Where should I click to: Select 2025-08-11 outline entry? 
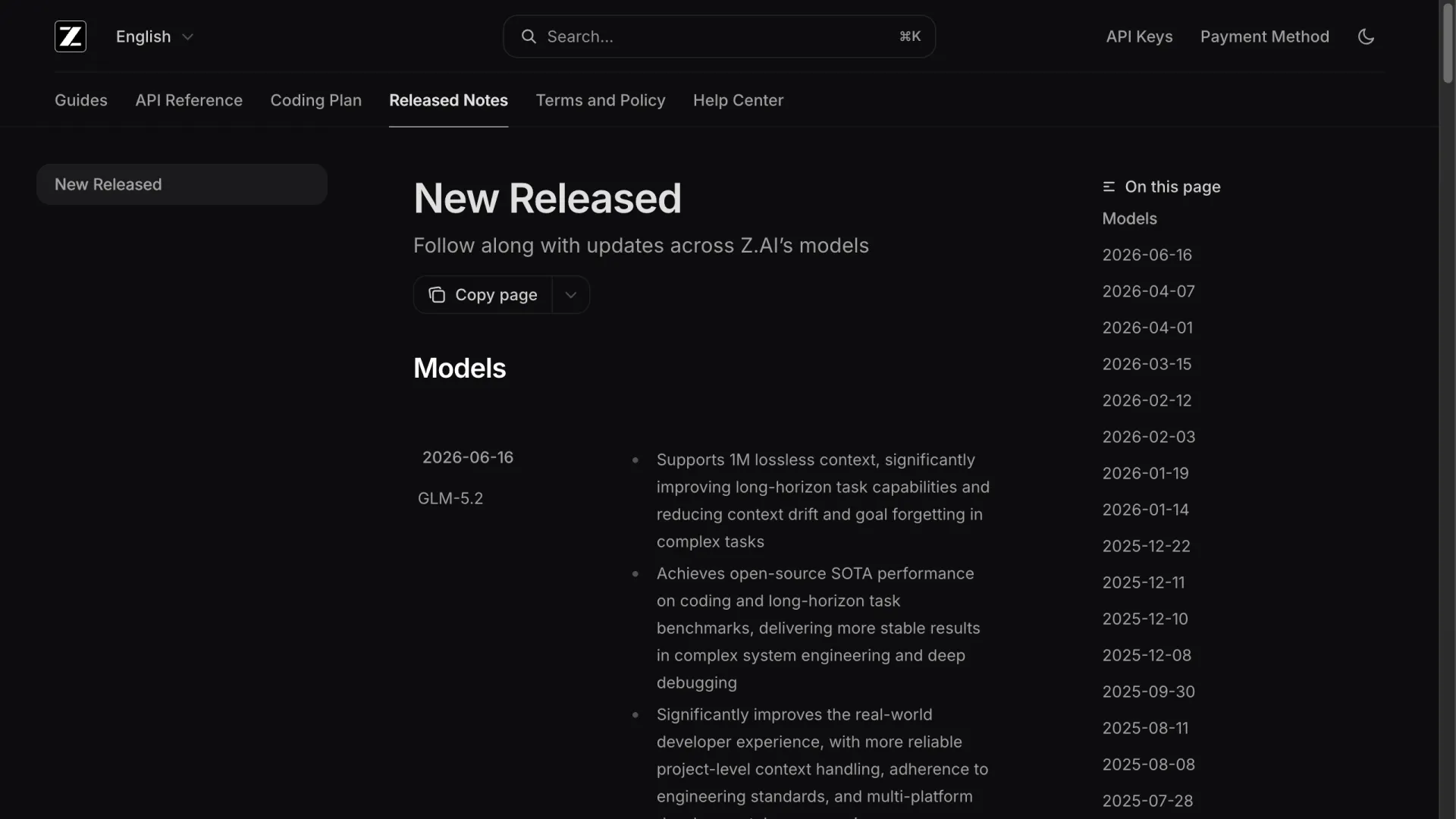pos(1146,728)
